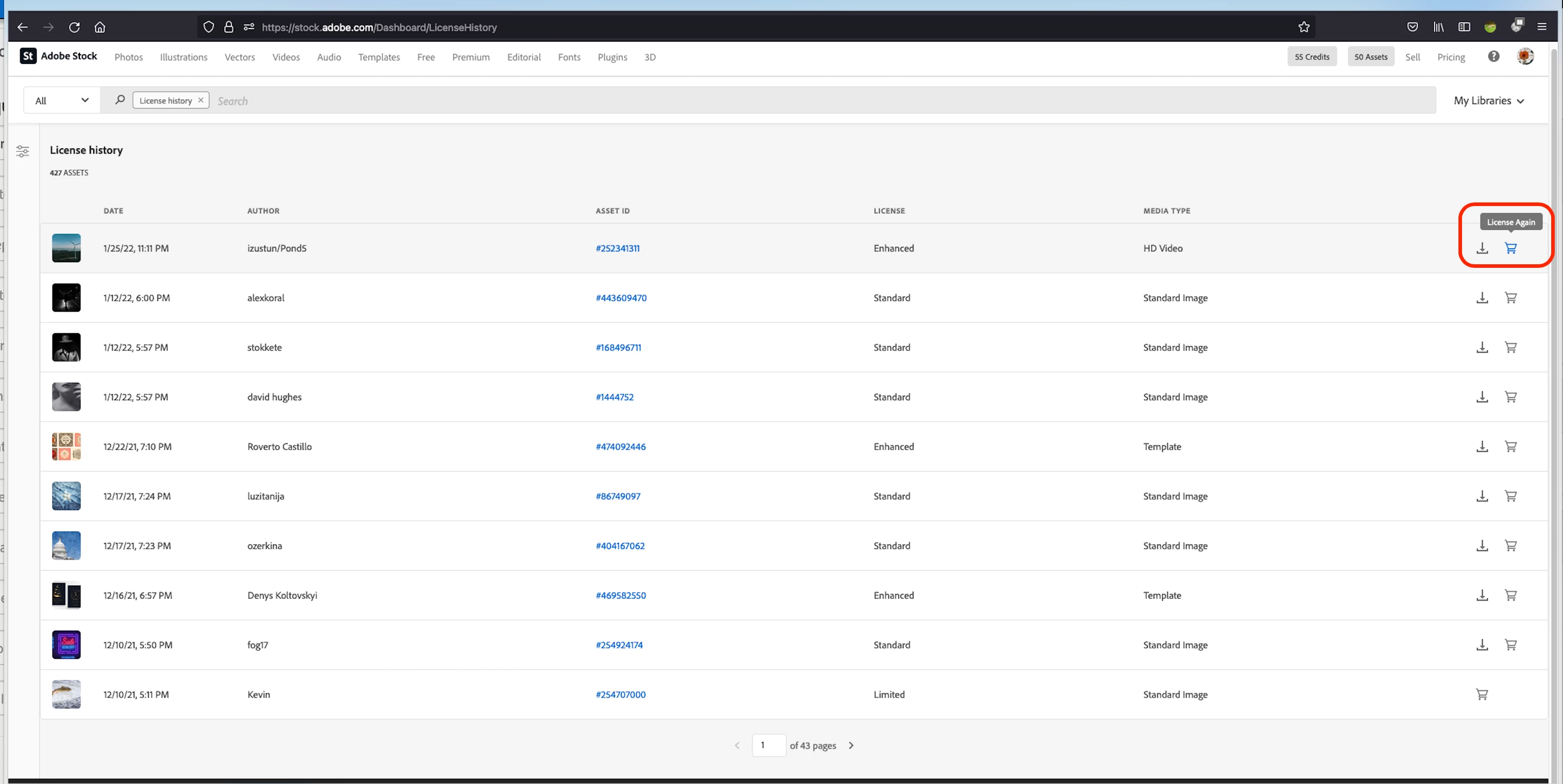
Task: Open the My Libraries dropdown
Action: [1488, 101]
